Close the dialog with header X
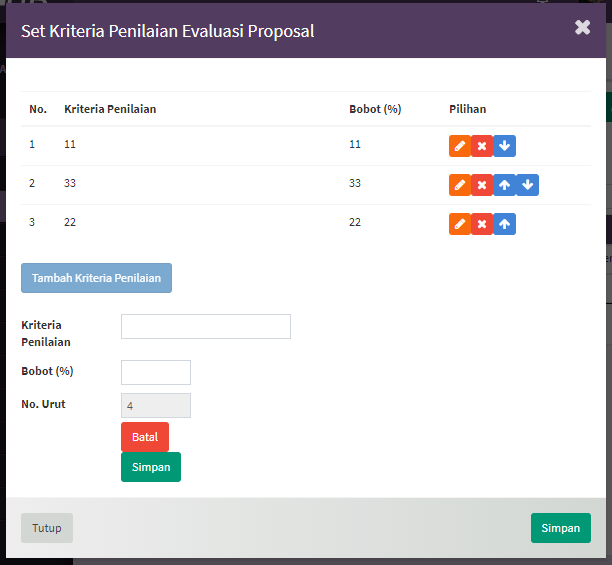The image size is (612, 565). click(582, 27)
